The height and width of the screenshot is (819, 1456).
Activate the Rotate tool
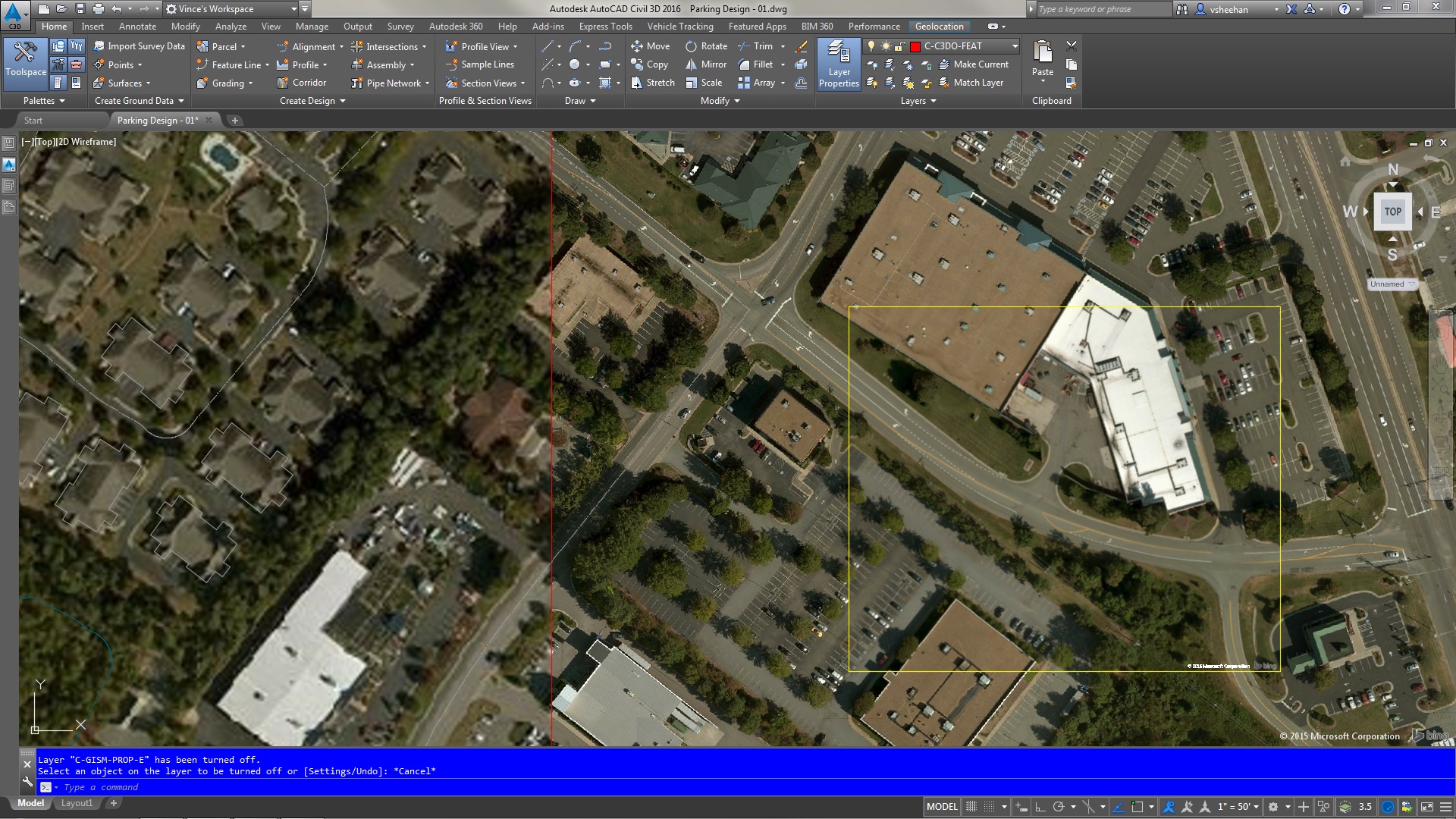(x=705, y=46)
